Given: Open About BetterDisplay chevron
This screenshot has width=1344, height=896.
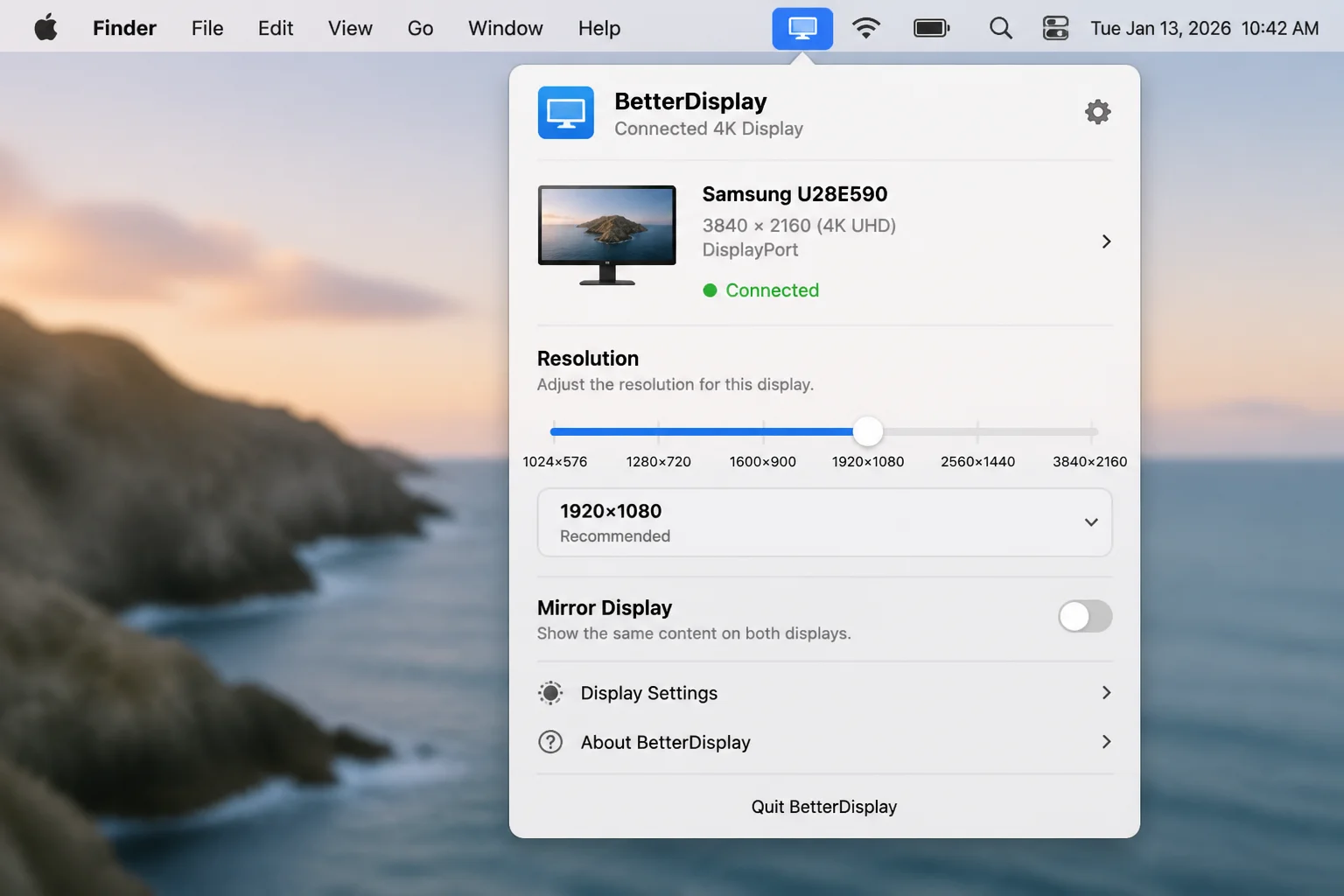Looking at the screenshot, I should pyautogui.click(x=1106, y=742).
